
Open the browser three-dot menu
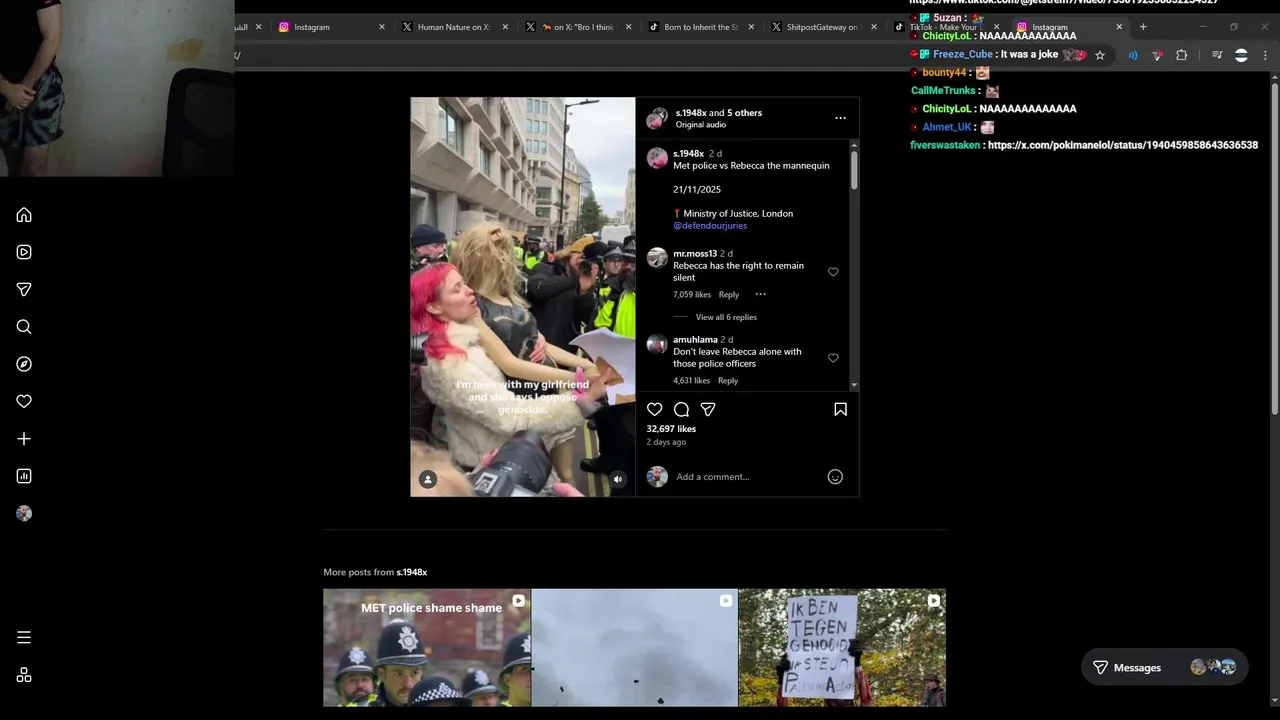(x=1265, y=55)
